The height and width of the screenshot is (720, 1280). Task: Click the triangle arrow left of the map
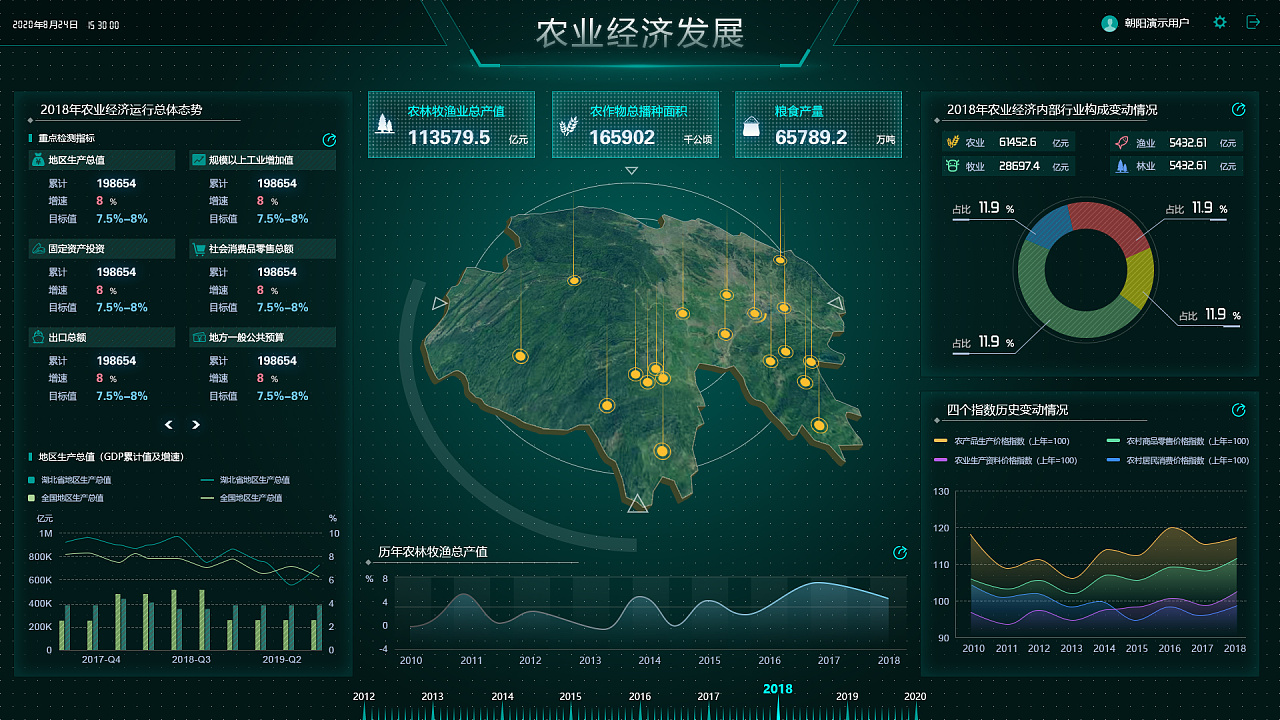[x=439, y=303]
